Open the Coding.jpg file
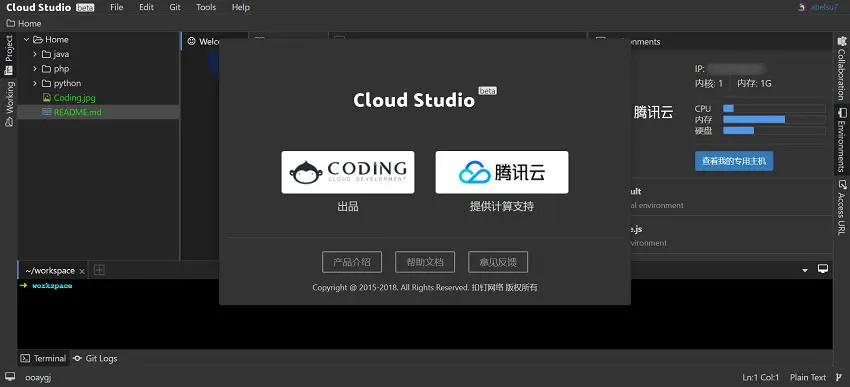 click(74, 98)
